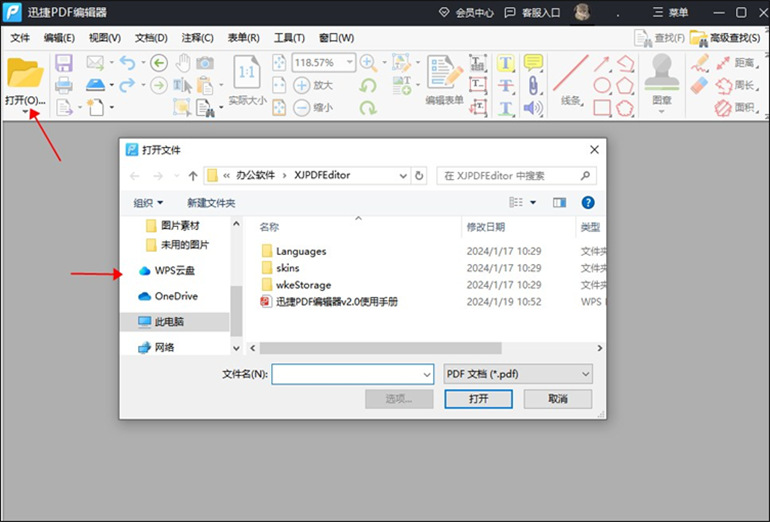Open the Customer Service (客服入口) link
Screen dimensions: 770x522
pos(533,13)
